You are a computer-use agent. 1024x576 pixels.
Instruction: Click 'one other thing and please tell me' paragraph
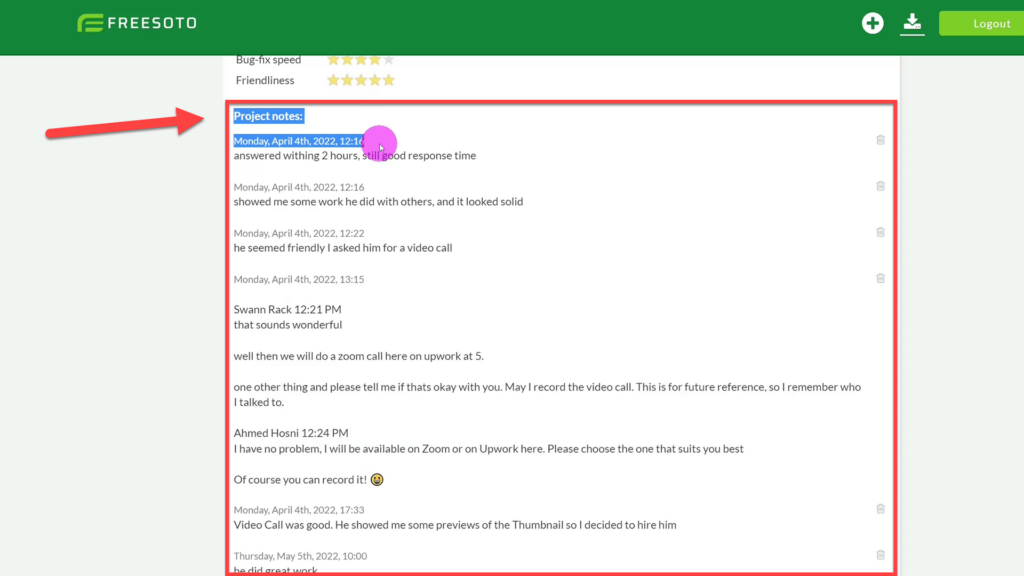(547, 394)
